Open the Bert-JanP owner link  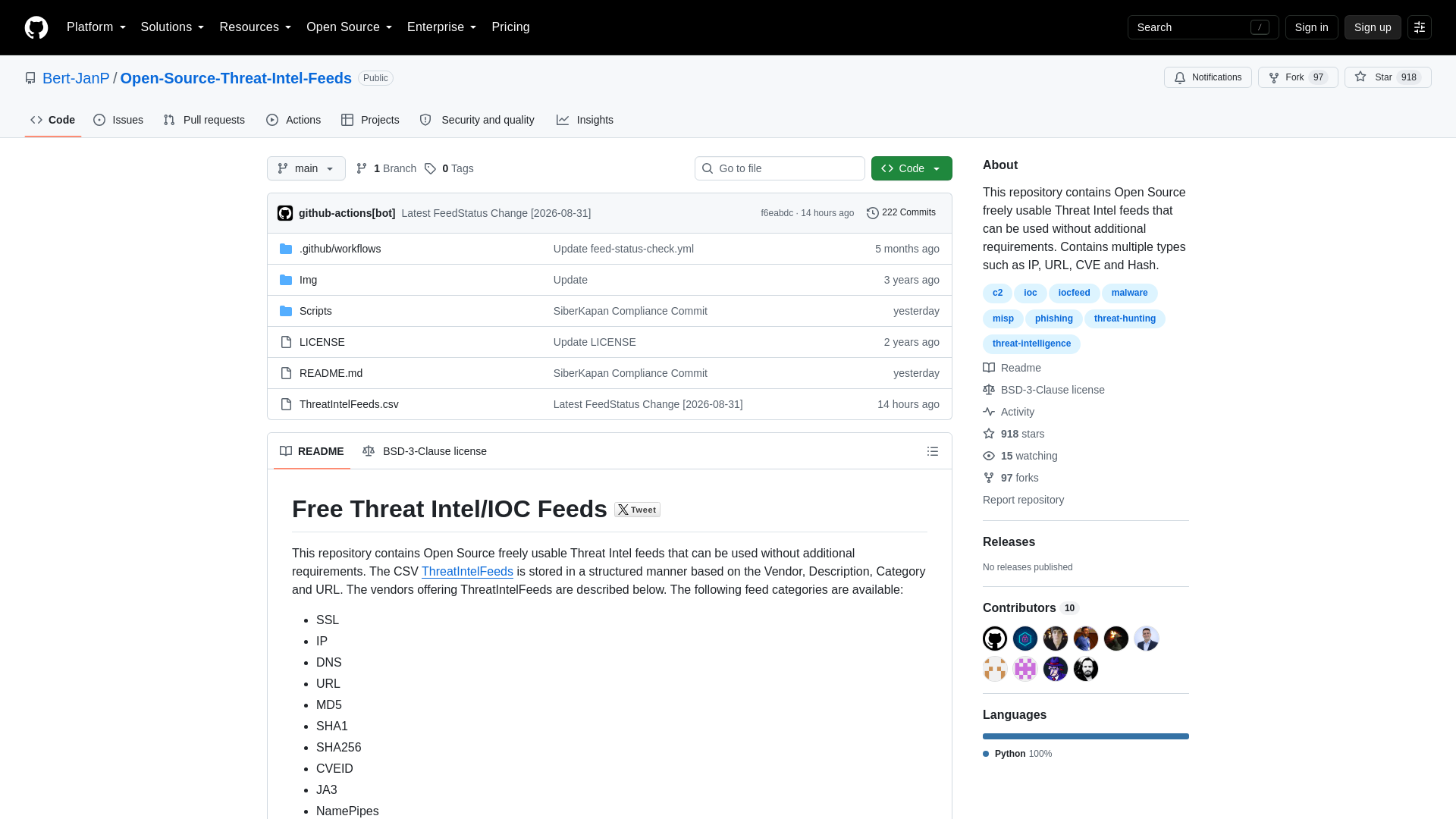(76, 78)
